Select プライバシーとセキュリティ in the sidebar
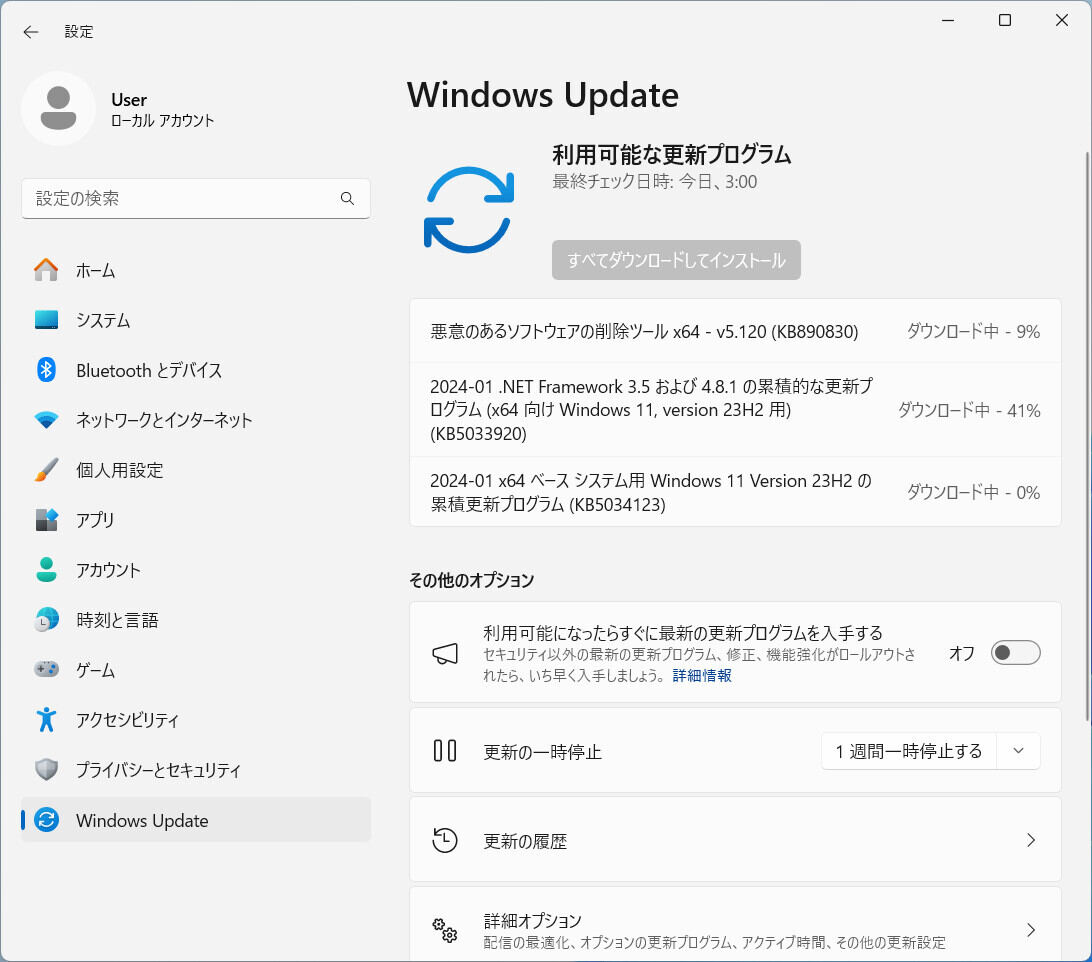Screen dimensions: 1092x962 [196, 770]
